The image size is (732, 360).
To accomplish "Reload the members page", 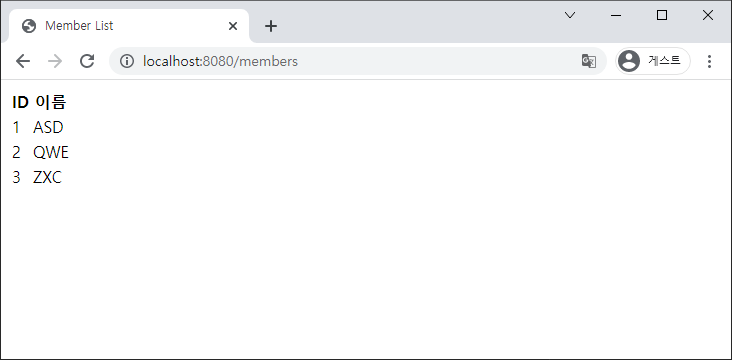I will coord(87,61).
